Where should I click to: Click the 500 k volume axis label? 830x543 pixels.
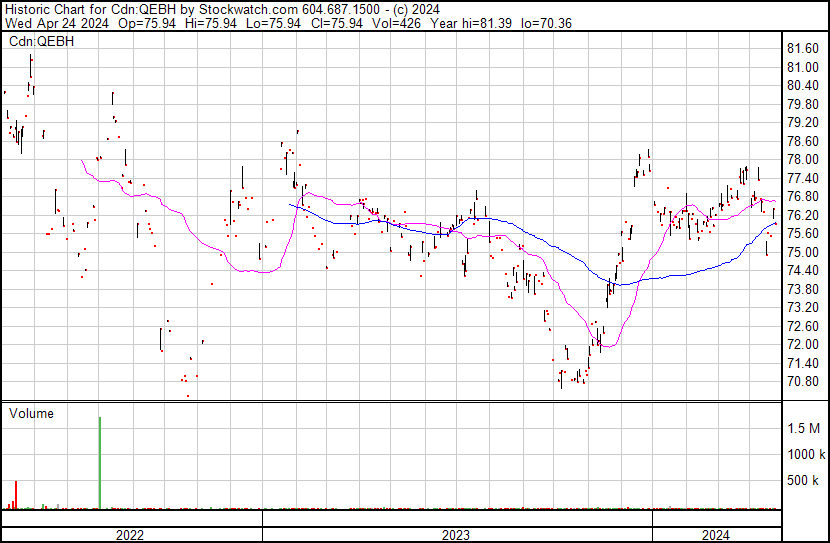click(804, 480)
